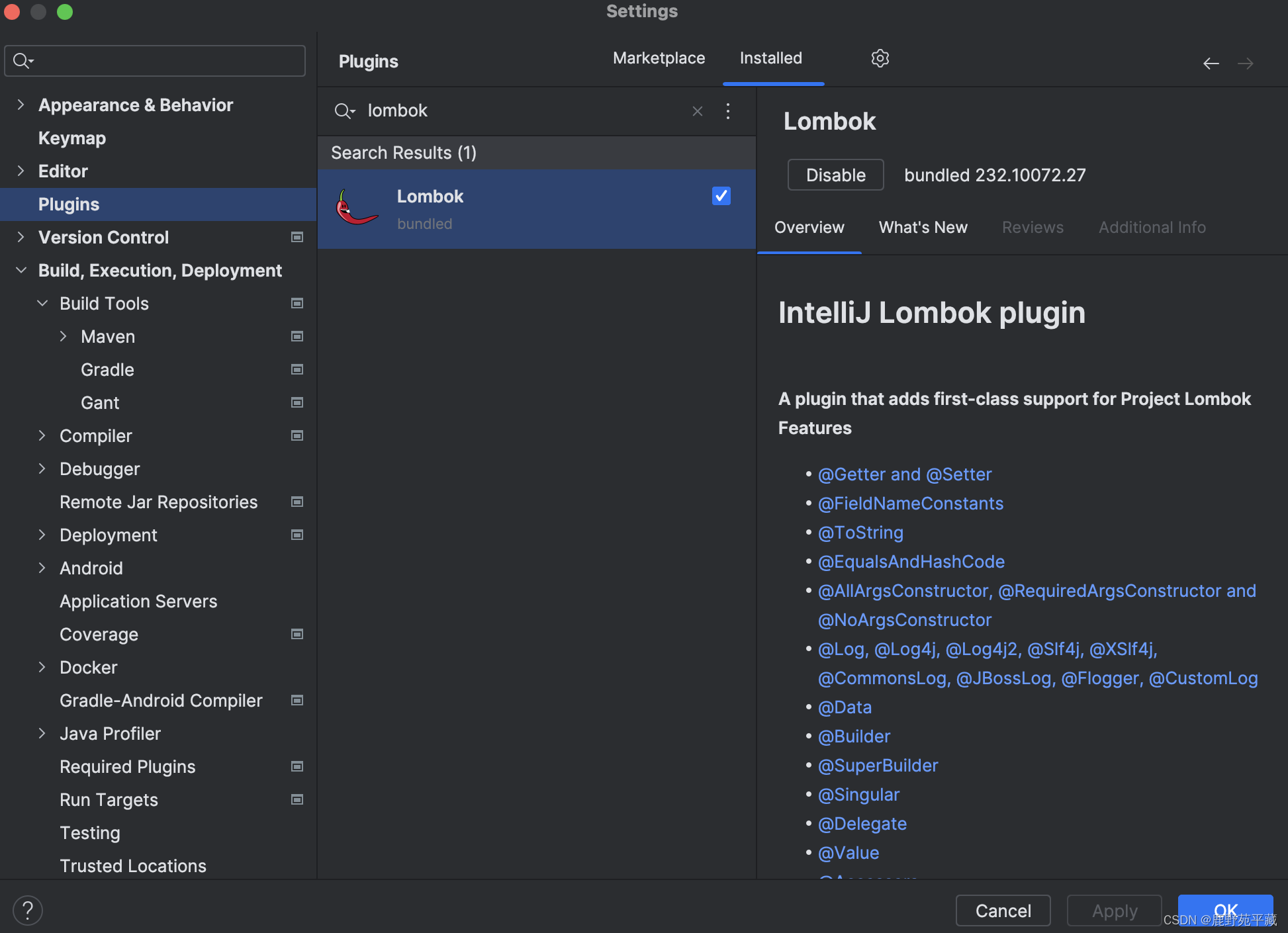Expand the Docker node
The width and height of the screenshot is (1288, 933).
tap(42, 667)
